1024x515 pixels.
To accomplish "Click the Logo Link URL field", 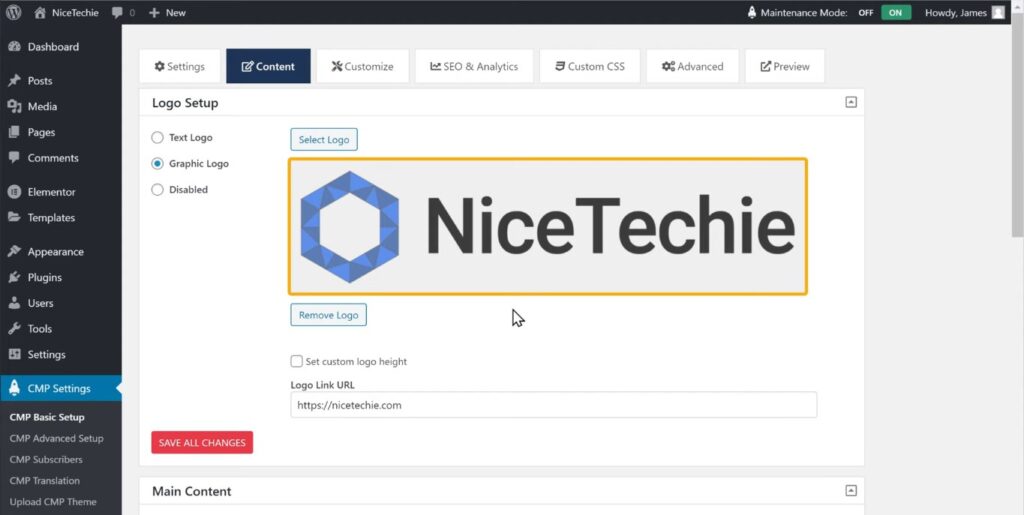I will (x=554, y=405).
